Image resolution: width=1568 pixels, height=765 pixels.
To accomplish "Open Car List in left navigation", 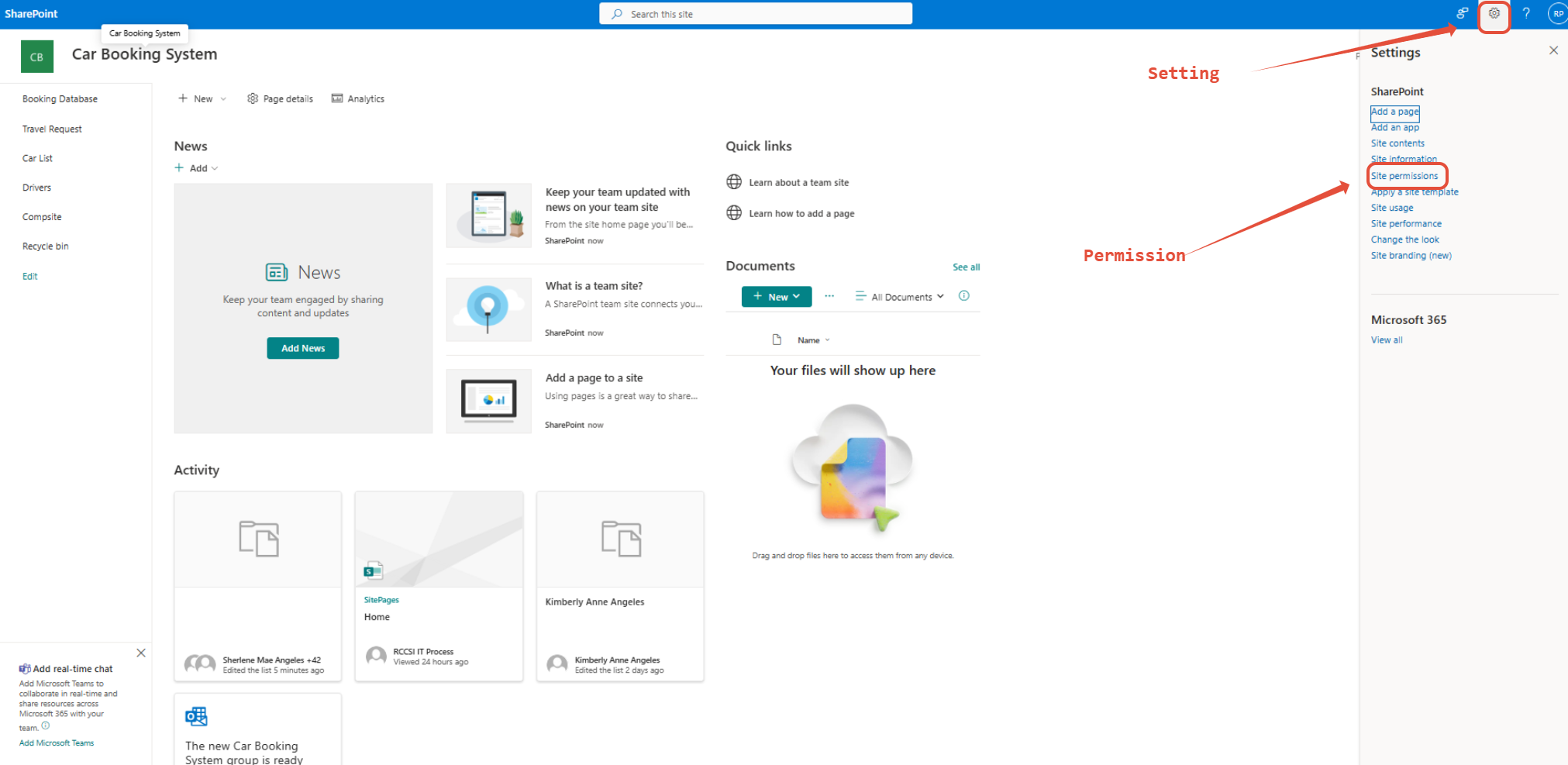I will click(x=37, y=158).
